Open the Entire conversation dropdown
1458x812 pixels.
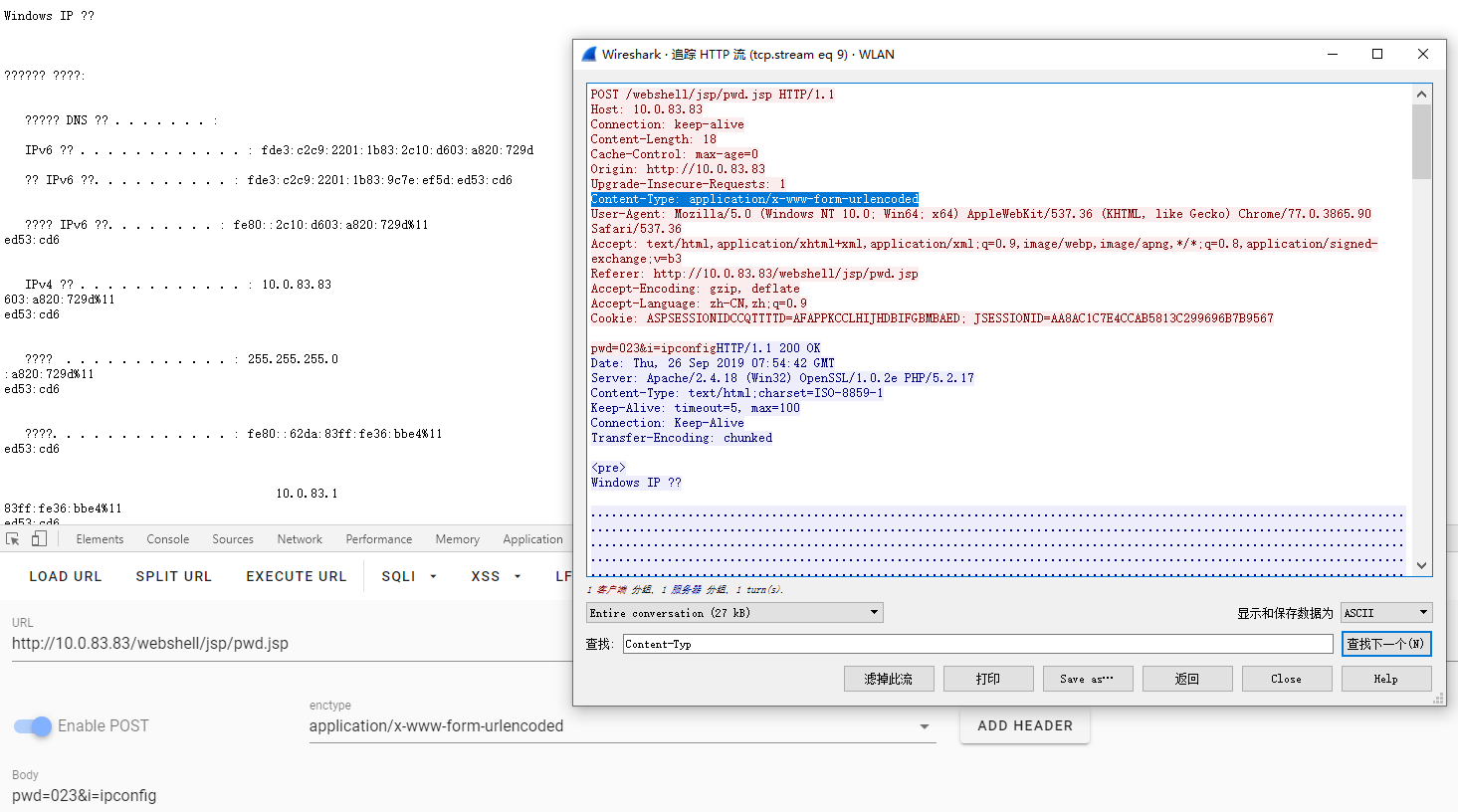(734, 613)
